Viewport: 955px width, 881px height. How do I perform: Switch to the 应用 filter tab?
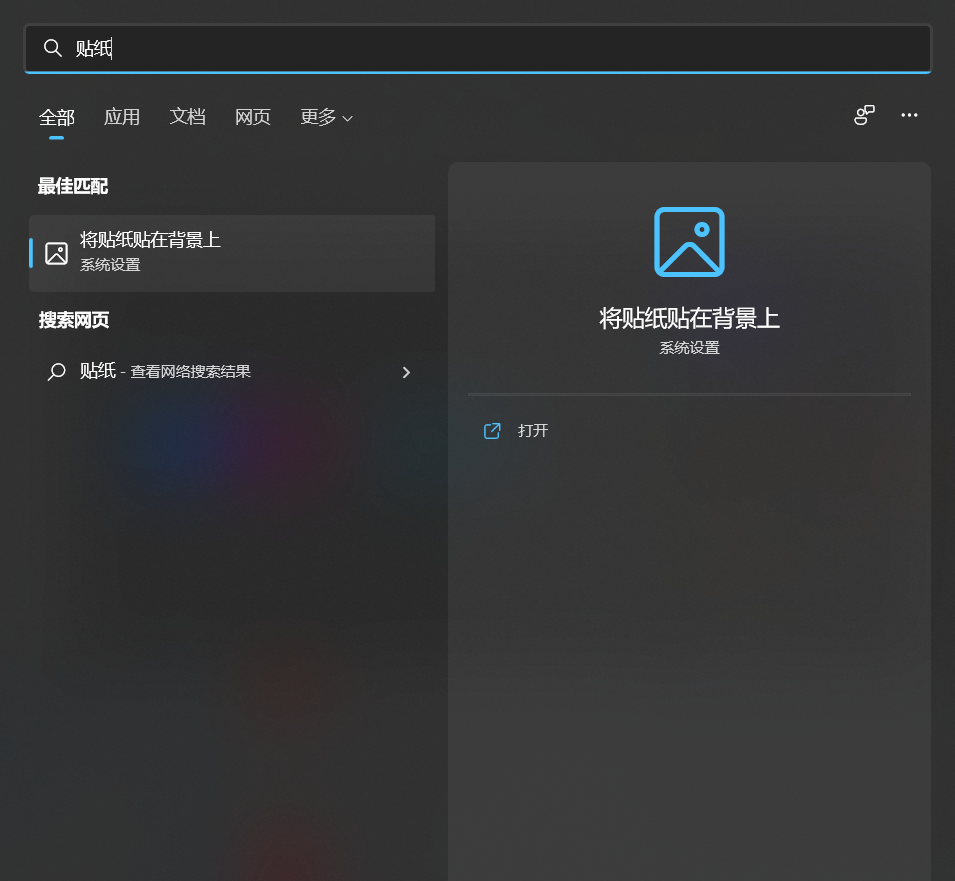122,117
